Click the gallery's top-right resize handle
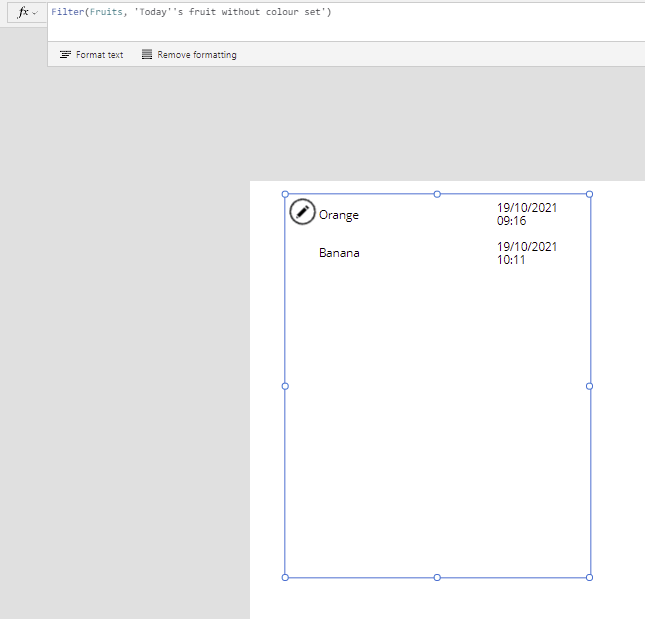Viewport: 645px width, 619px height. [x=589, y=194]
